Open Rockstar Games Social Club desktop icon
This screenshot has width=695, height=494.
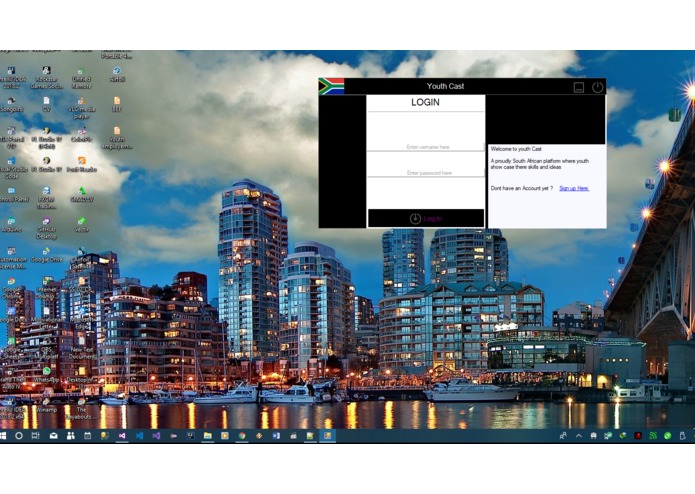46,78
